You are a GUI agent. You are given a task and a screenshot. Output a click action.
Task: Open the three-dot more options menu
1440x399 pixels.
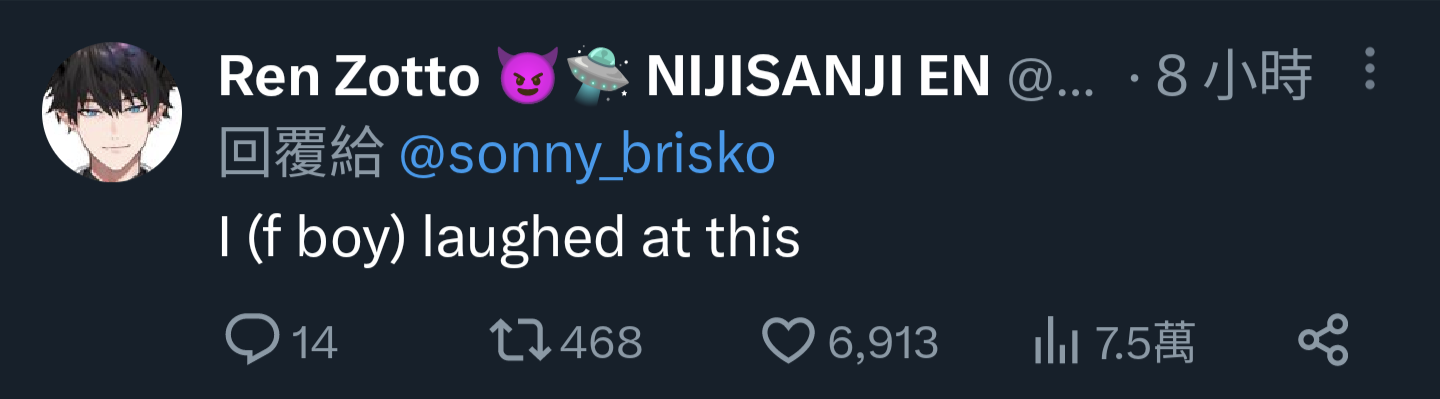coord(1370,68)
